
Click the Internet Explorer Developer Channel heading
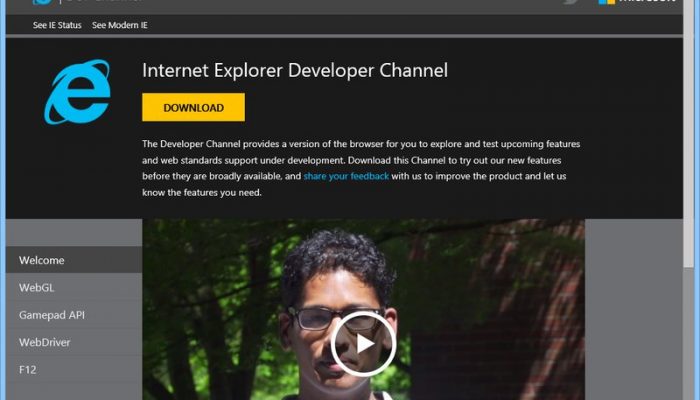click(295, 71)
